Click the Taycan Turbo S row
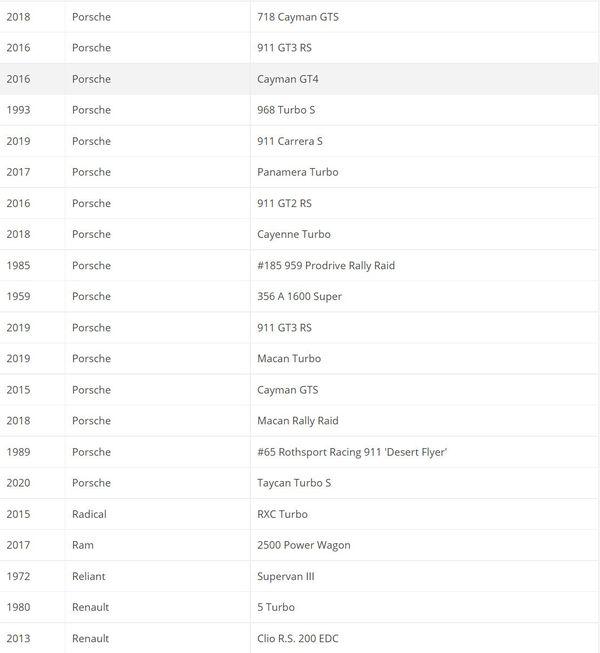The image size is (600, 653). pyautogui.click(x=299, y=483)
